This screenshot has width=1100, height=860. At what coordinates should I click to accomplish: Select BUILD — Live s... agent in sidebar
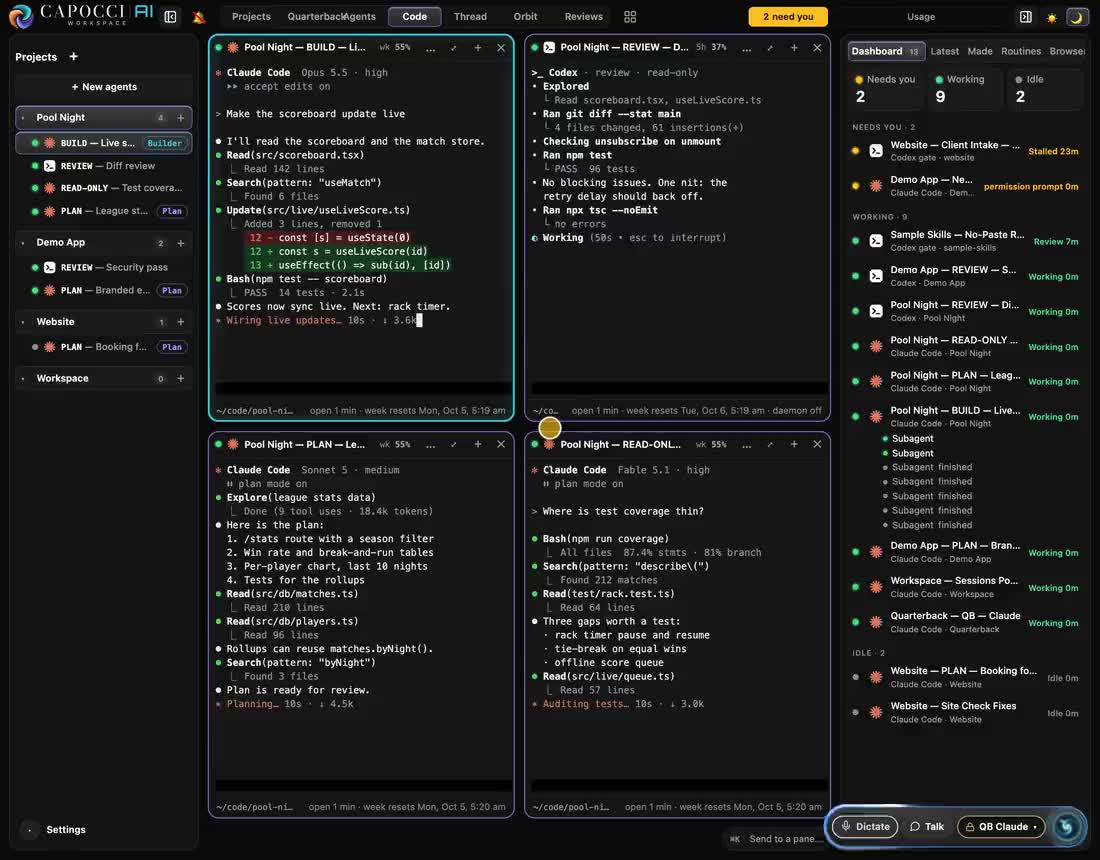104,143
